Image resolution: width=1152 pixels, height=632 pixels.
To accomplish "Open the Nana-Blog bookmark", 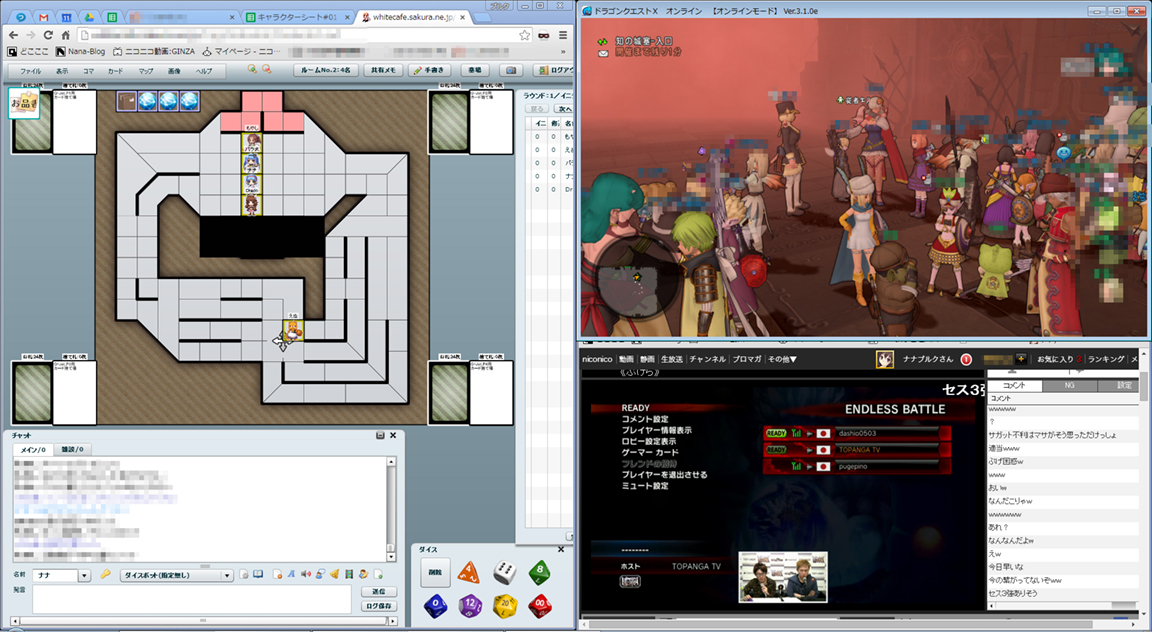I will point(80,51).
